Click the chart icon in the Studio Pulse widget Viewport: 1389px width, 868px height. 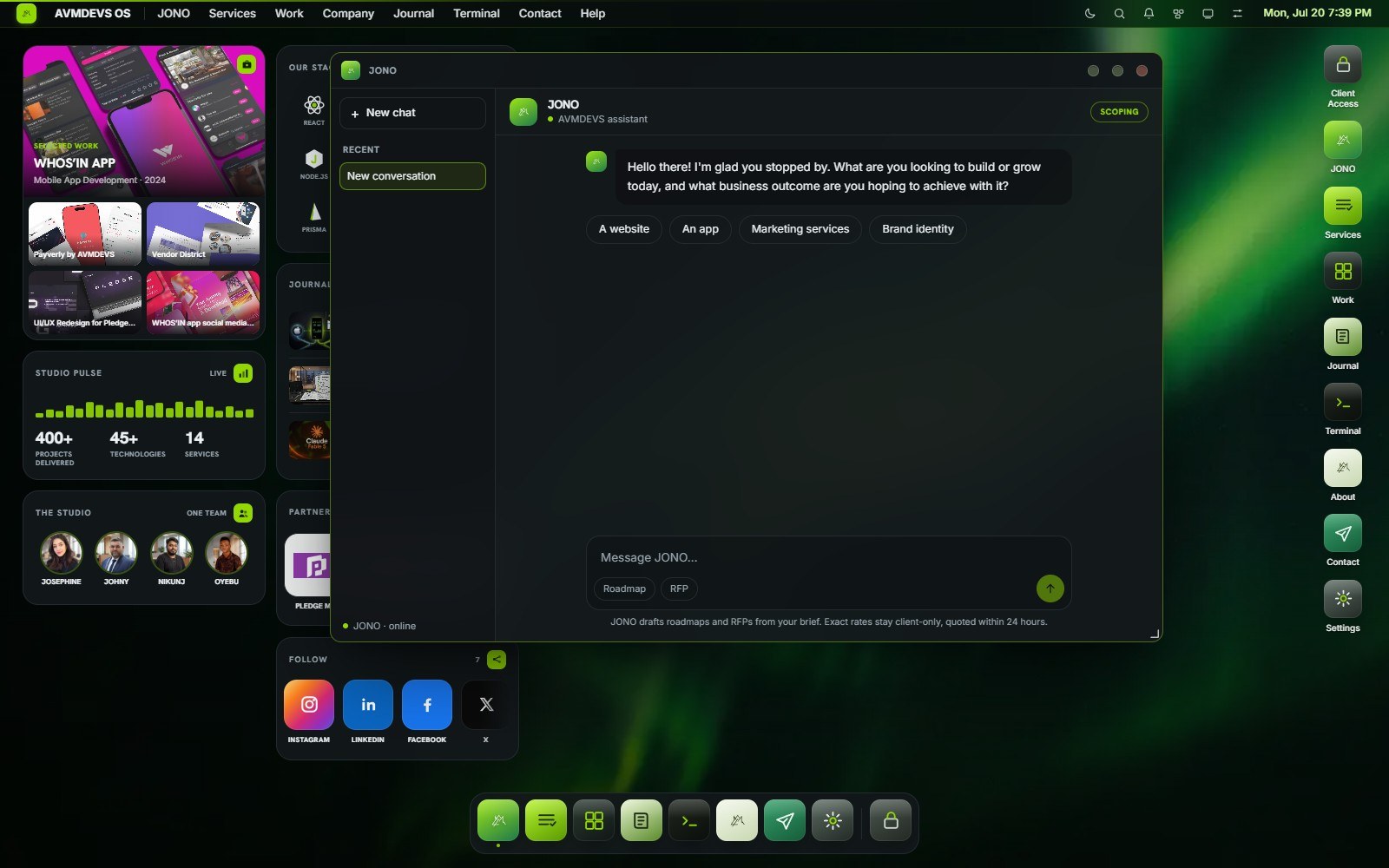click(x=243, y=373)
